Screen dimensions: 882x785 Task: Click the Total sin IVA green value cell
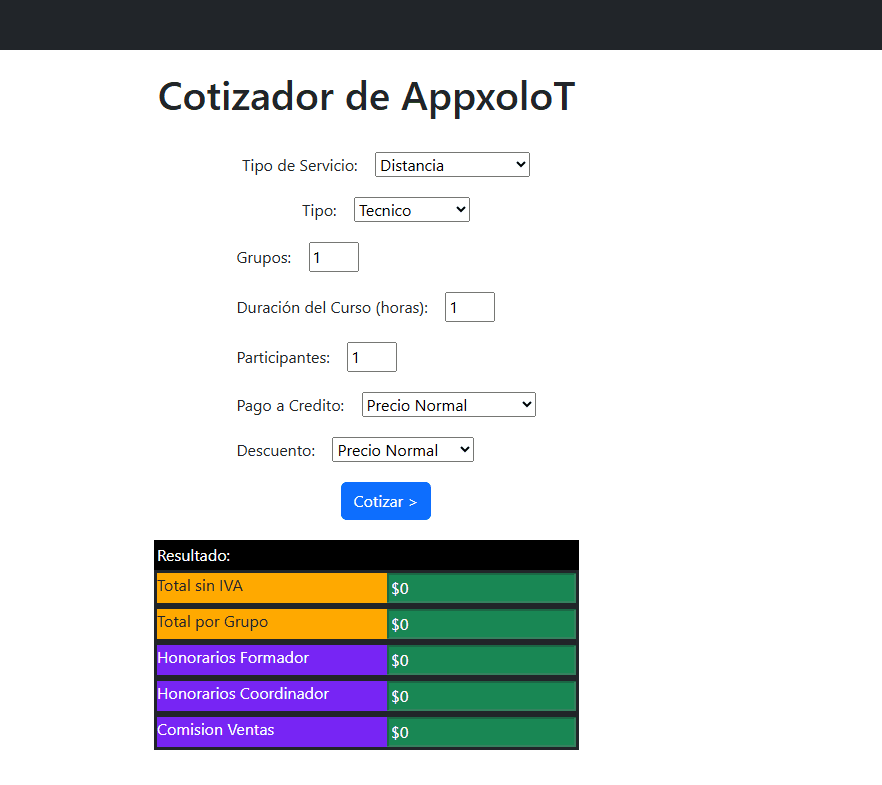[481, 588]
